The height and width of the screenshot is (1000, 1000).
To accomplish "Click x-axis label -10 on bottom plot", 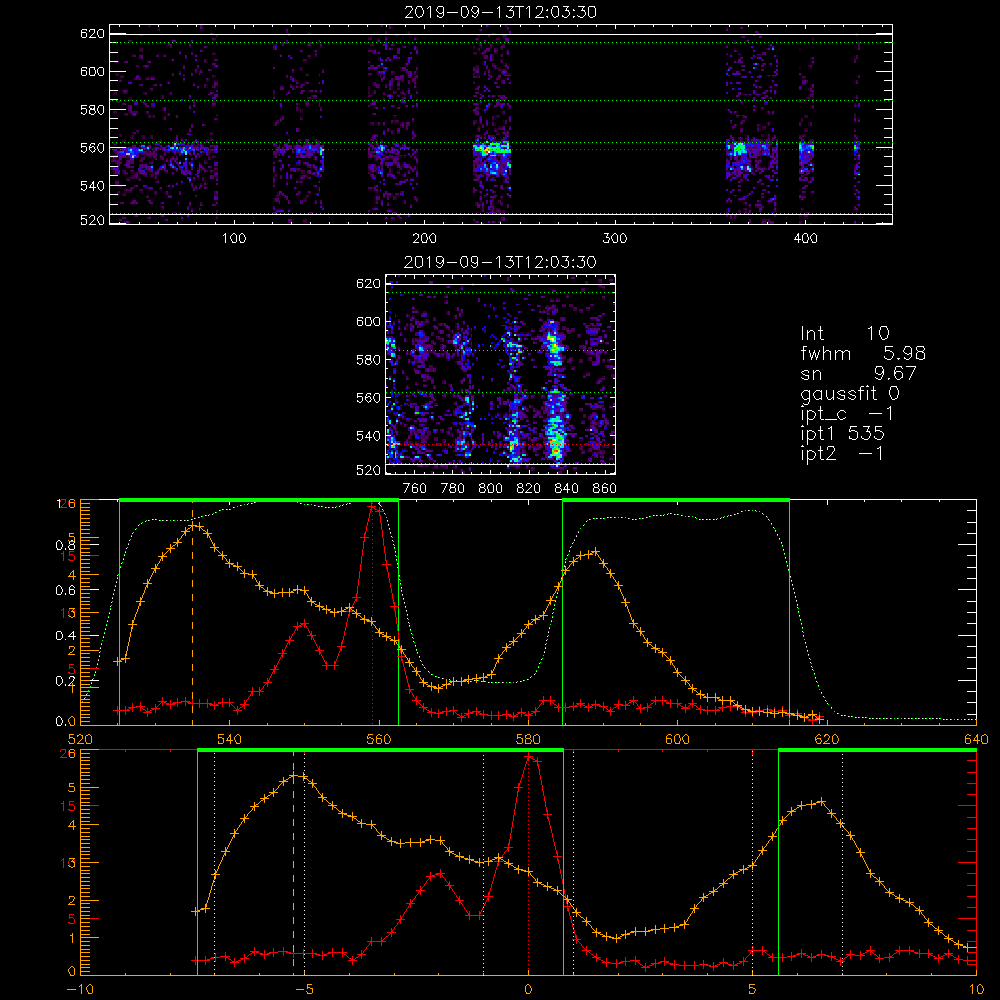I will tap(80, 989).
